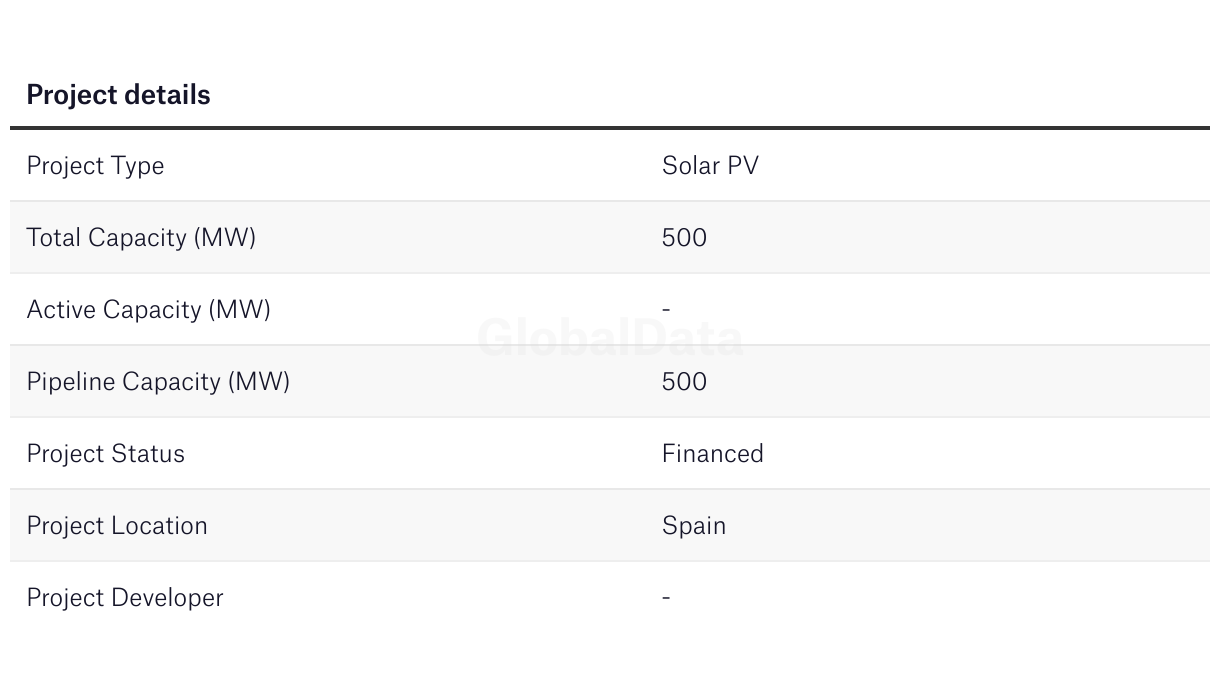Select the 500 value for Pipeline Capacity
Screen dimensions: 1220x674
[684, 382]
